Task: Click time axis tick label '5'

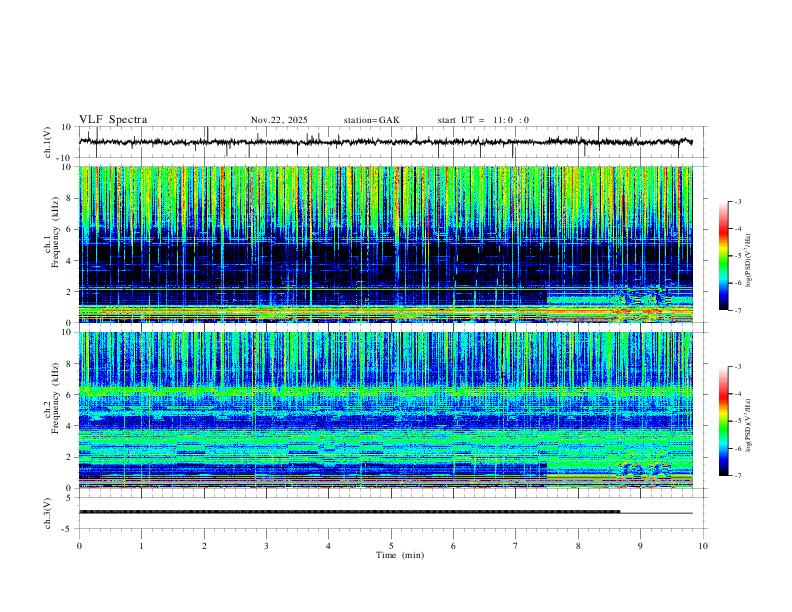Action: pyautogui.click(x=391, y=546)
